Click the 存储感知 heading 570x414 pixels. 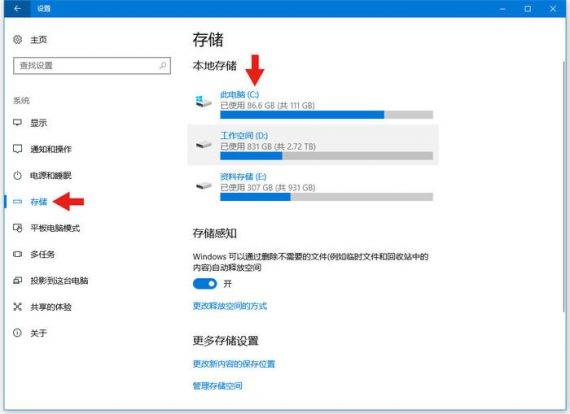coord(214,233)
